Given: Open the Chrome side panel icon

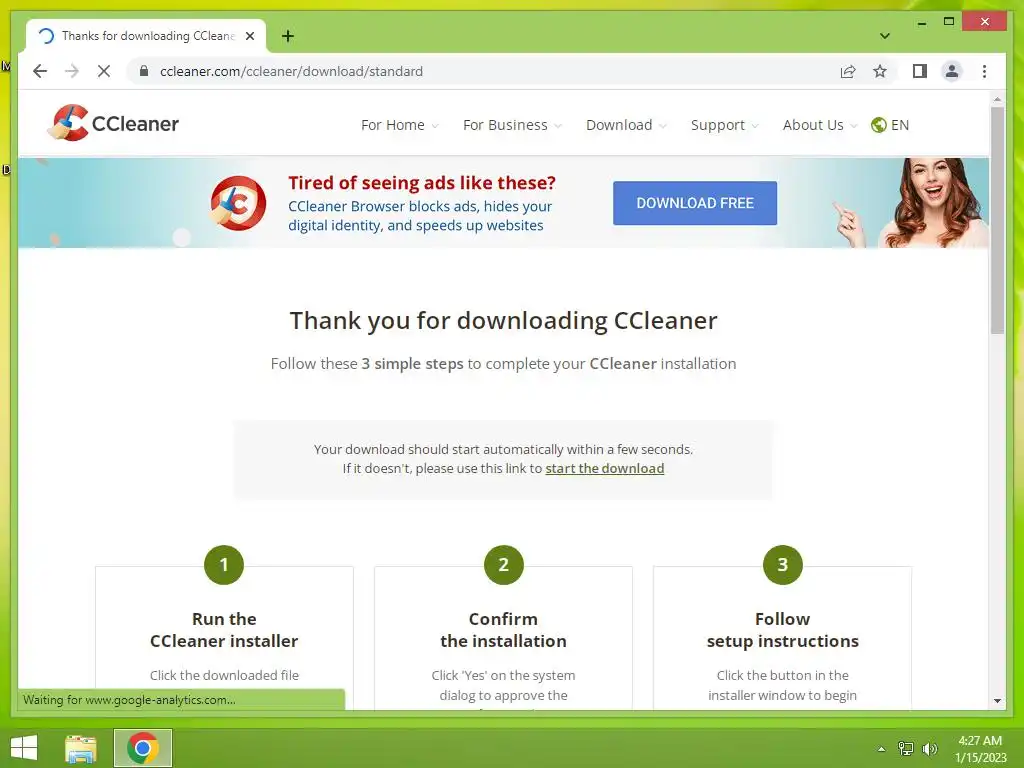Looking at the screenshot, I should [x=920, y=71].
